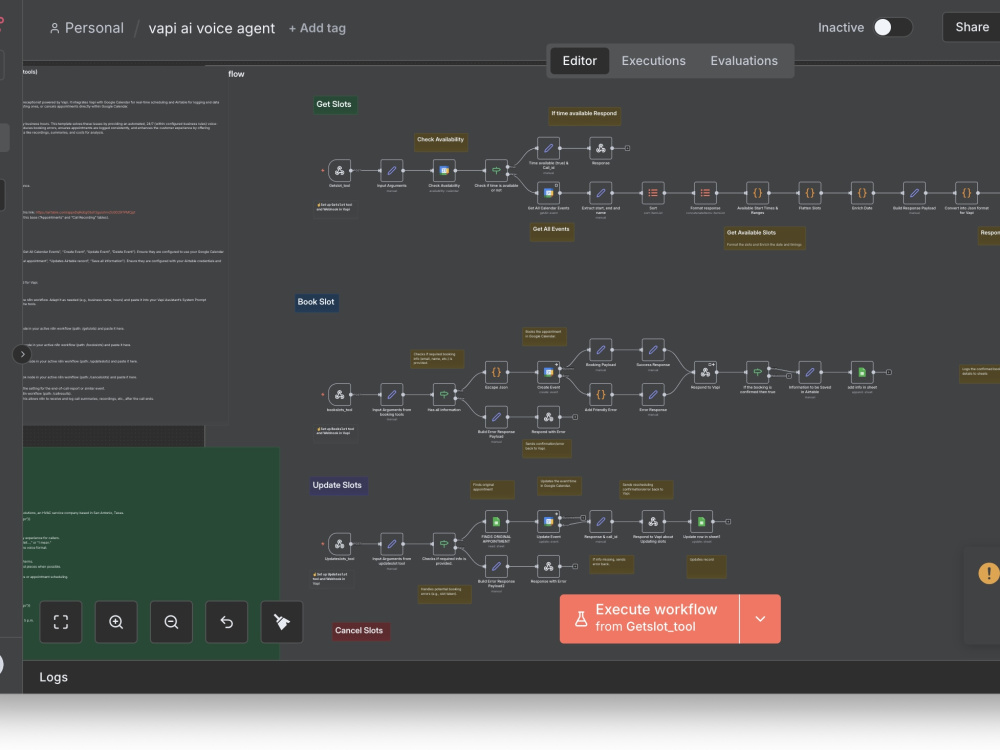Select the Available Start Times & Ranges code node
Image resolution: width=1000 pixels, height=750 pixels.
[x=758, y=193]
